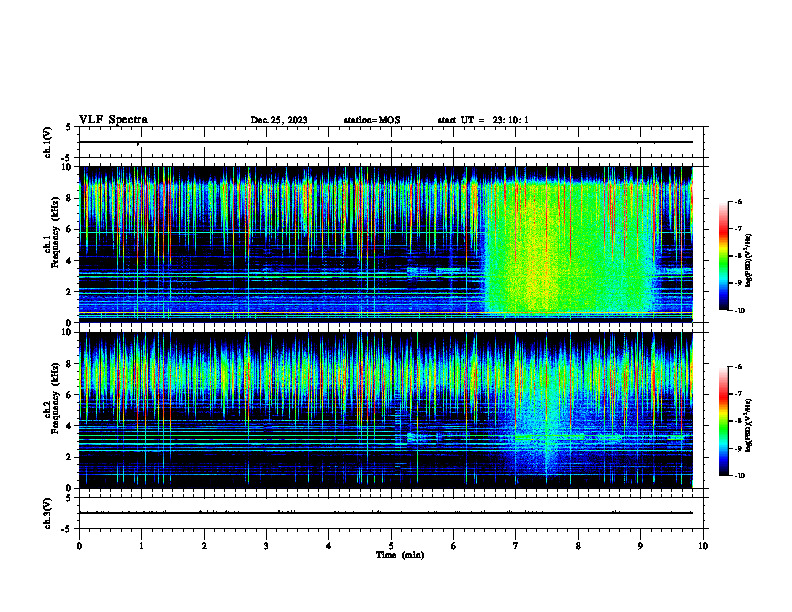Click the "ch.3(V)" vertical axis label
Image resolution: width=792 pixels, height=612 pixels.
point(48,513)
